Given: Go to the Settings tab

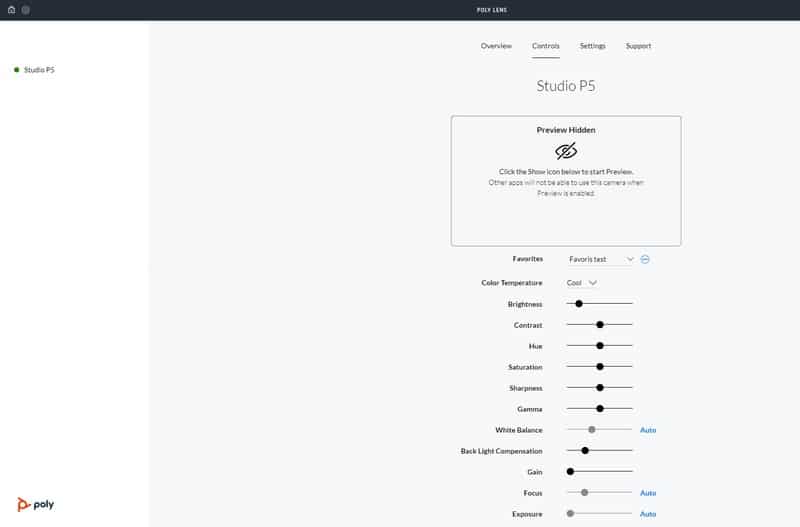Looking at the screenshot, I should 592,46.
